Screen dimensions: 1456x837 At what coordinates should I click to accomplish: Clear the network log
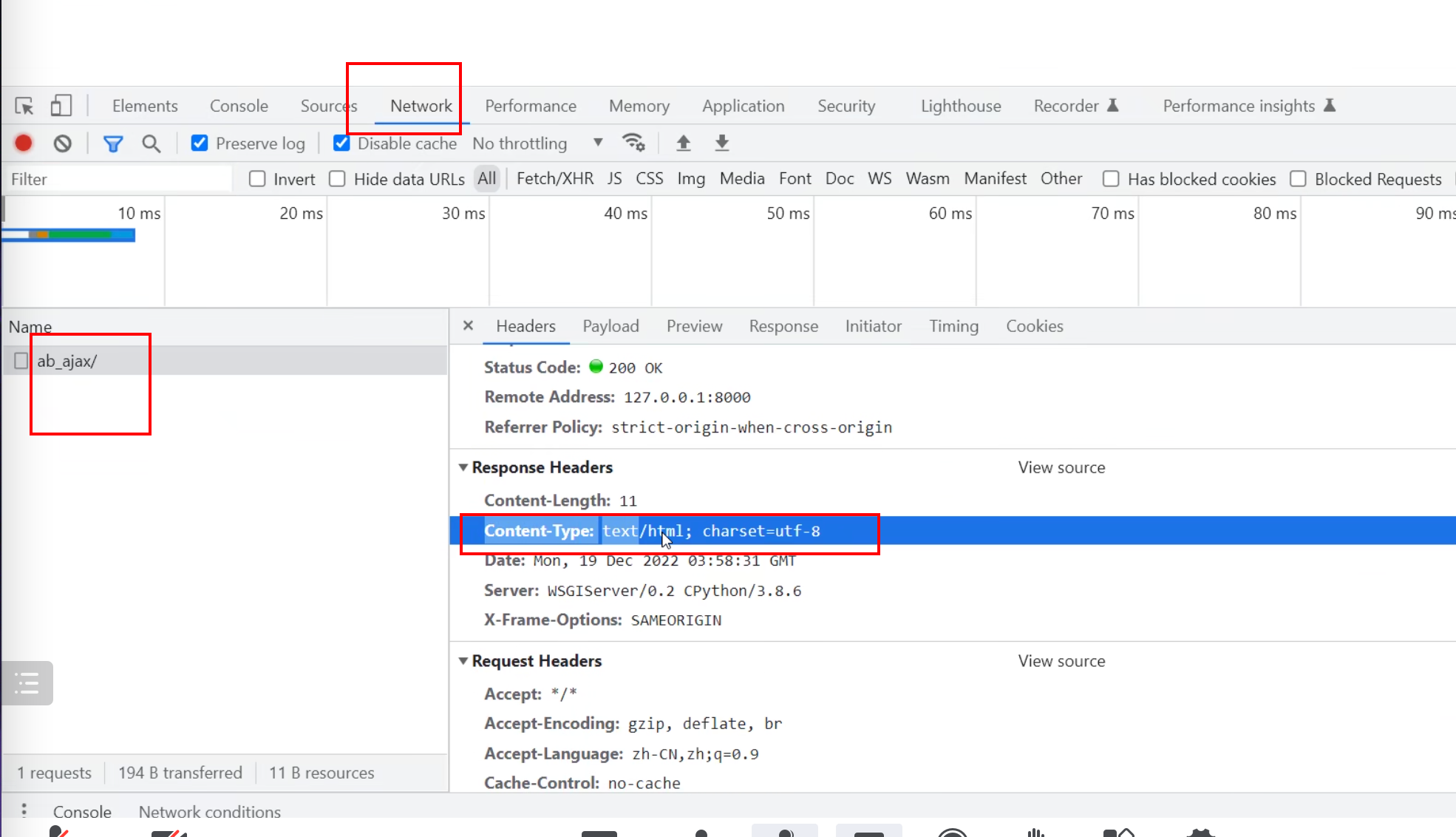(63, 143)
